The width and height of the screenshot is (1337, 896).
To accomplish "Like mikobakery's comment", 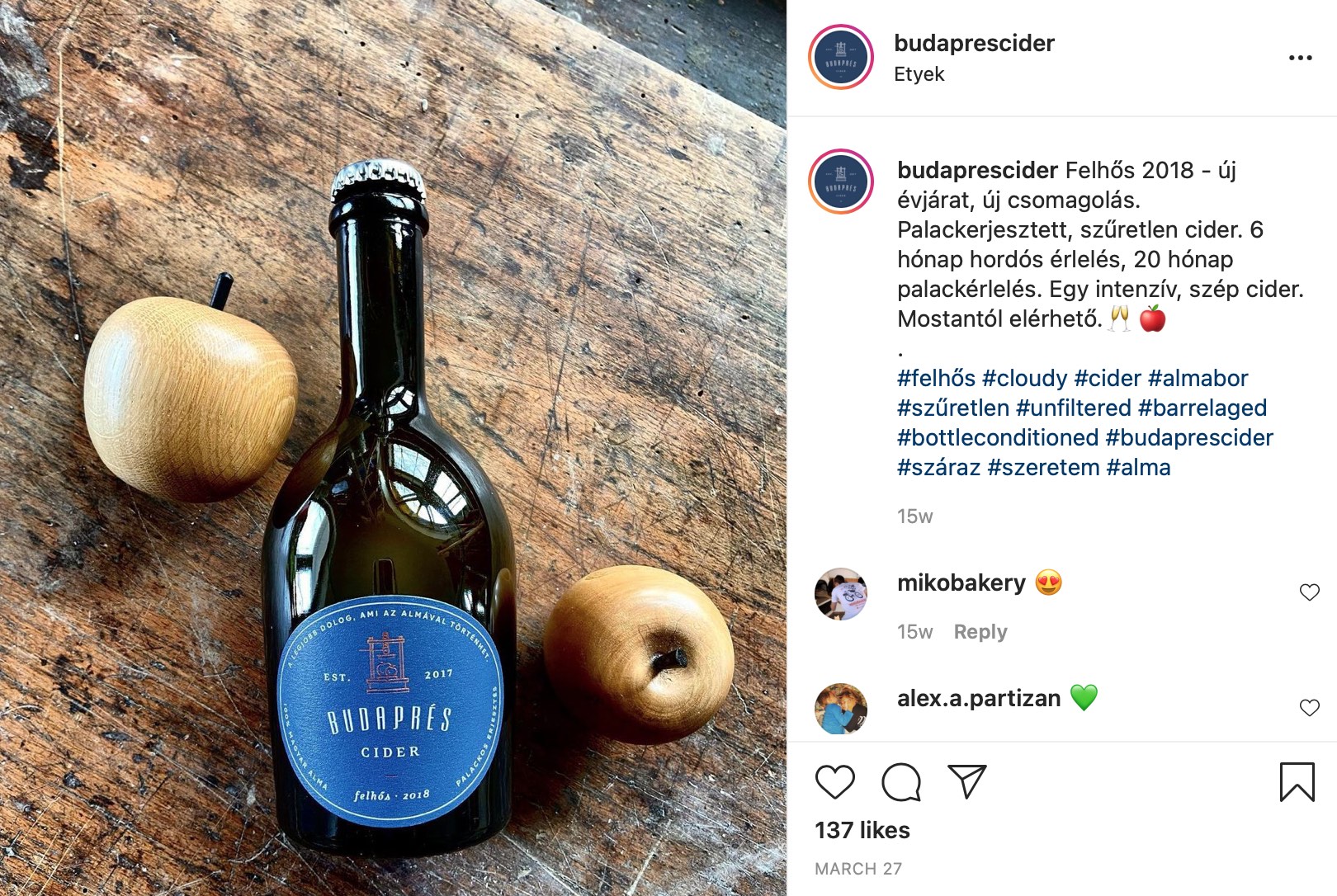I will coord(1309,592).
